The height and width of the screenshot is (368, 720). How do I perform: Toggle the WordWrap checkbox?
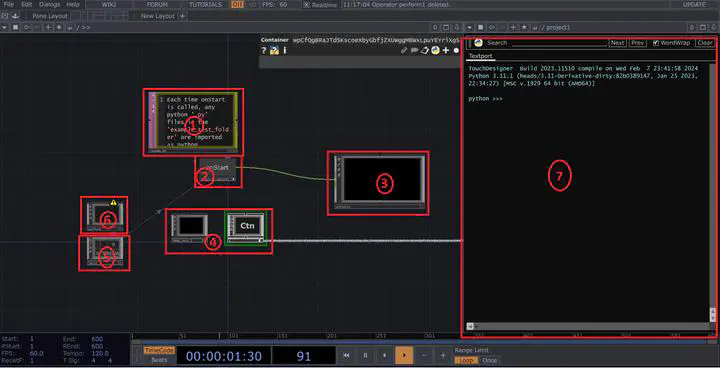tap(656, 43)
